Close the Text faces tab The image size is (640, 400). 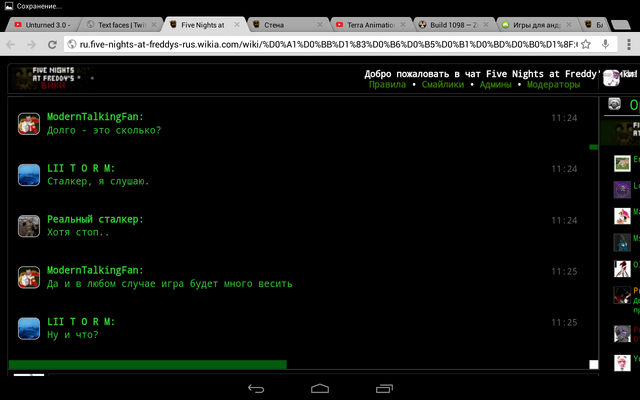click(153, 25)
